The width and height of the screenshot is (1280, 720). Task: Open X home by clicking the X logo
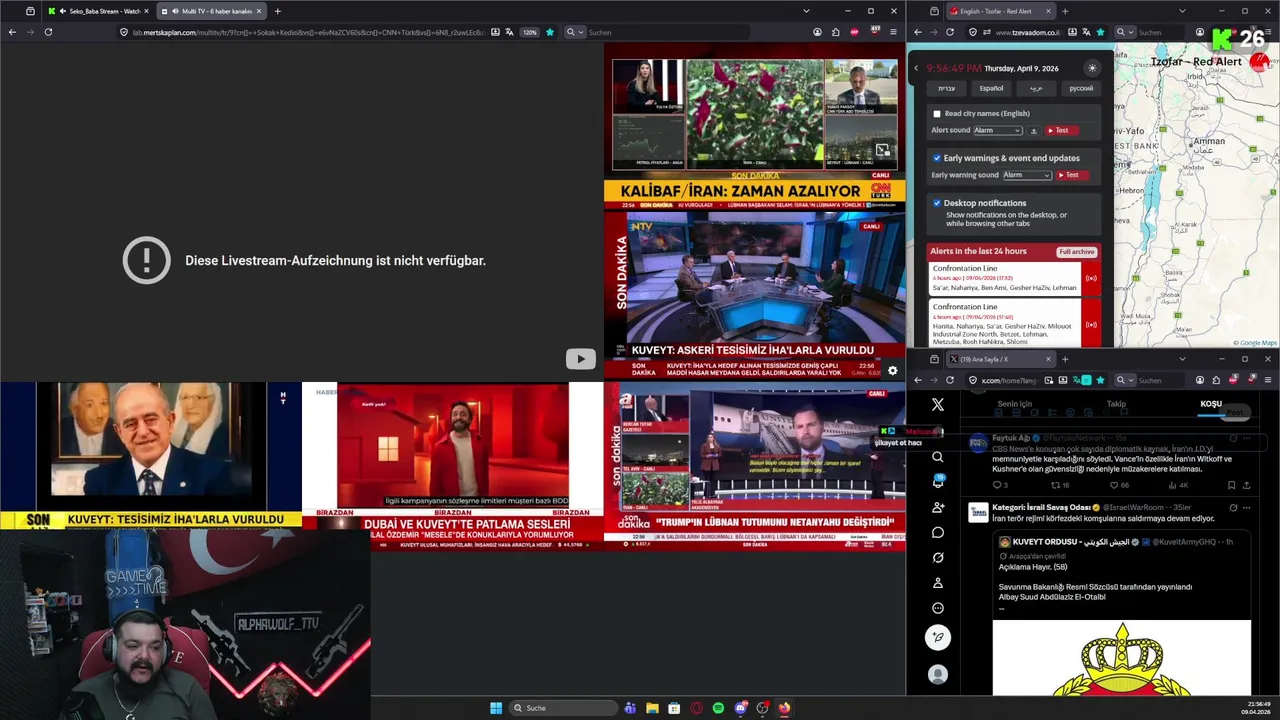tap(937, 404)
